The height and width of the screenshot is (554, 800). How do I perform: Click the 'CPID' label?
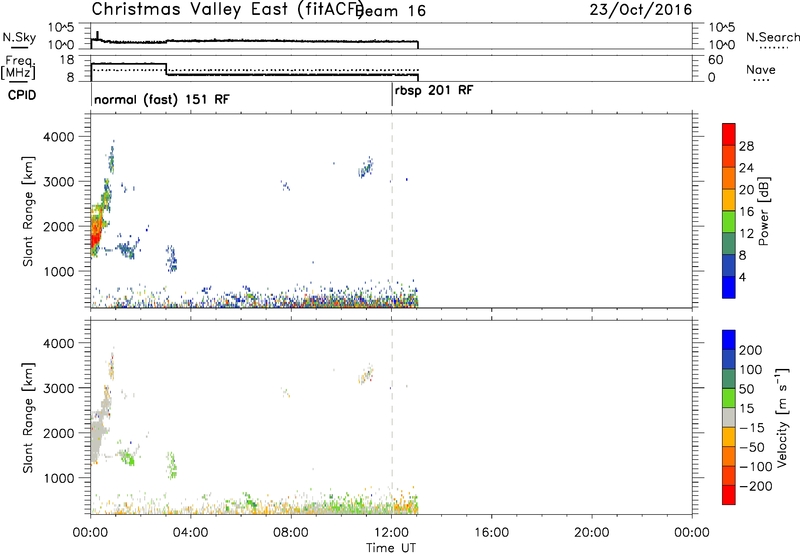point(22,95)
